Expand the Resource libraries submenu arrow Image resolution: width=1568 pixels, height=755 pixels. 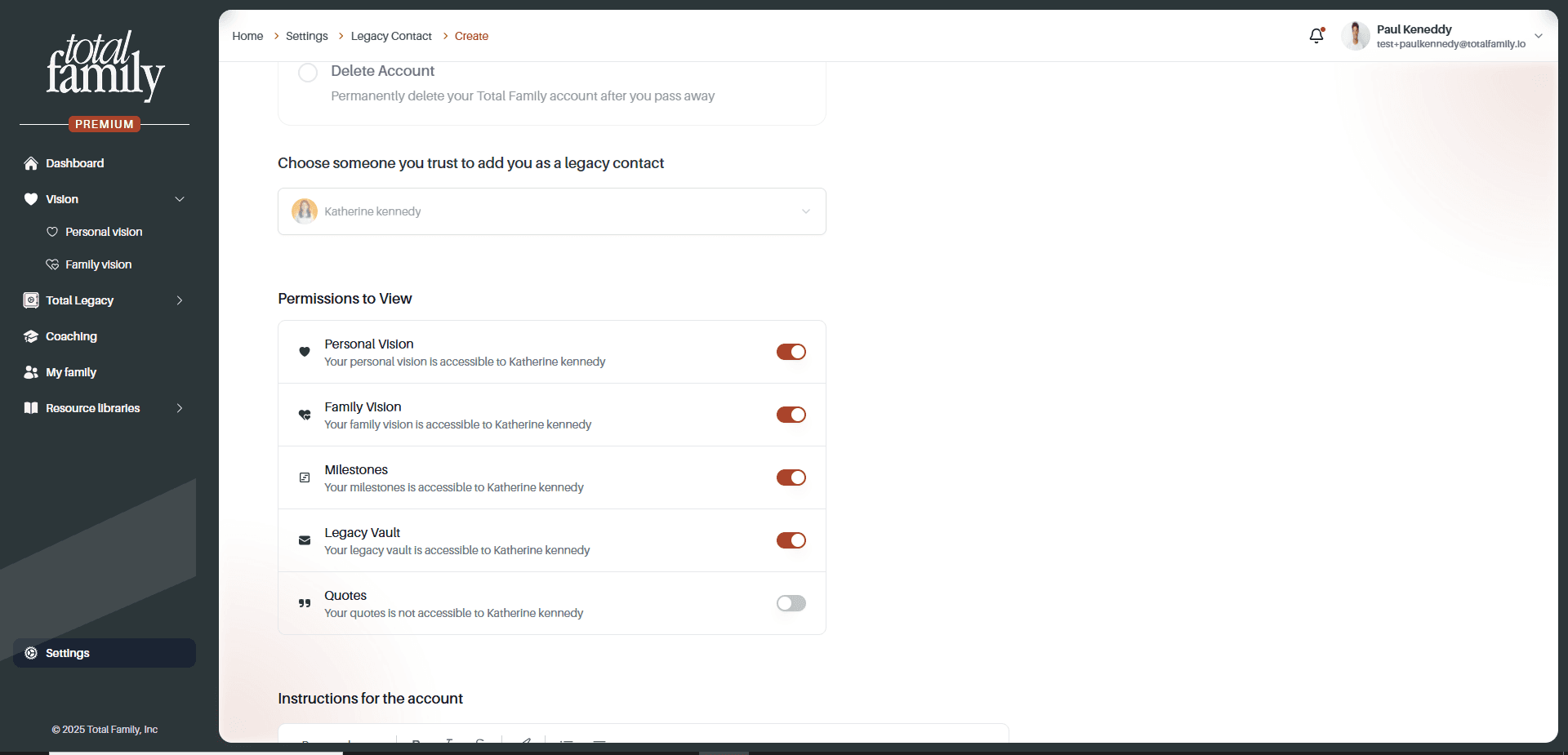tap(180, 408)
